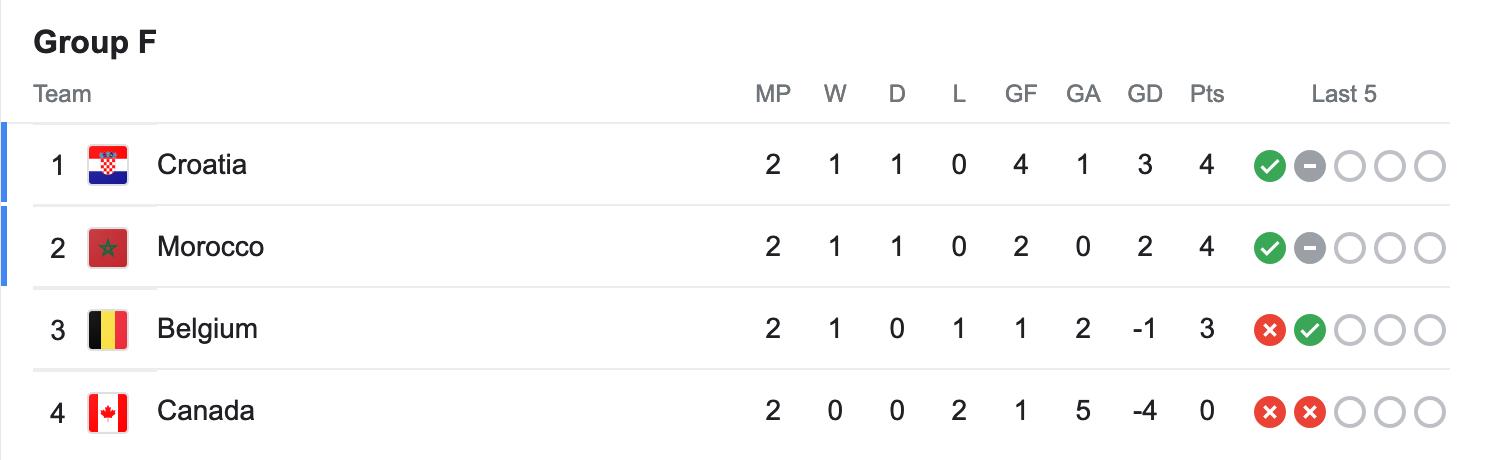Click the GD column header

point(1145,94)
